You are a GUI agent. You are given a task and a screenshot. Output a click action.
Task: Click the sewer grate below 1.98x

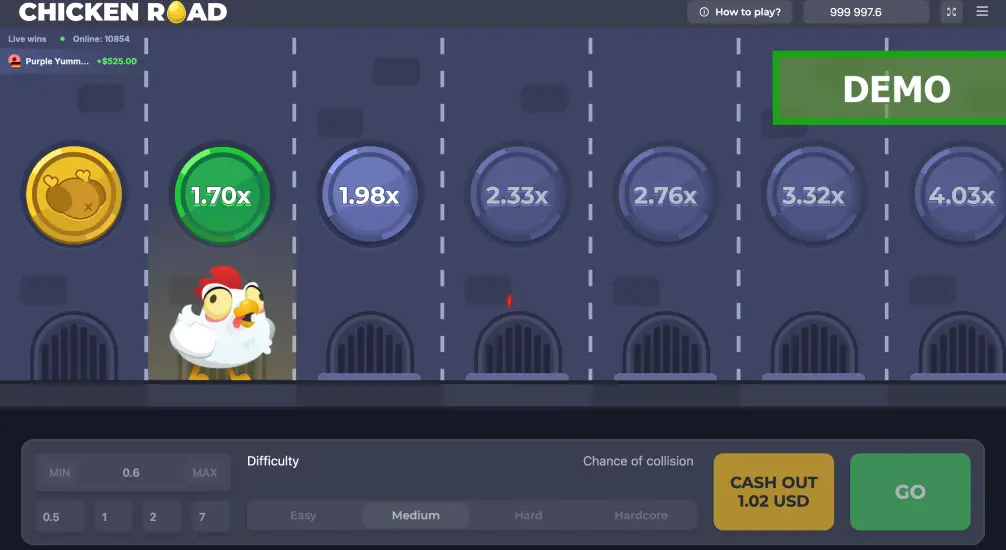[370, 347]
